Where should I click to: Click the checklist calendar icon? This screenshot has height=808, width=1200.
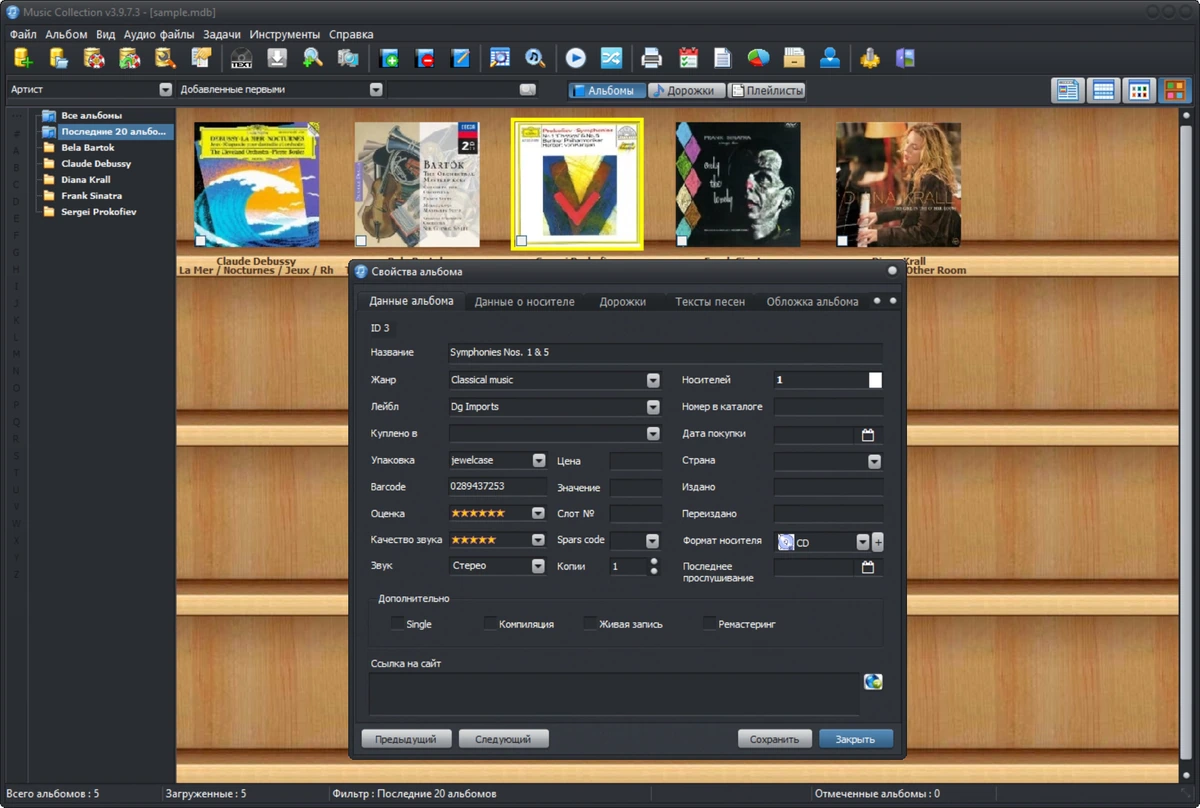[x=688, y=58]
